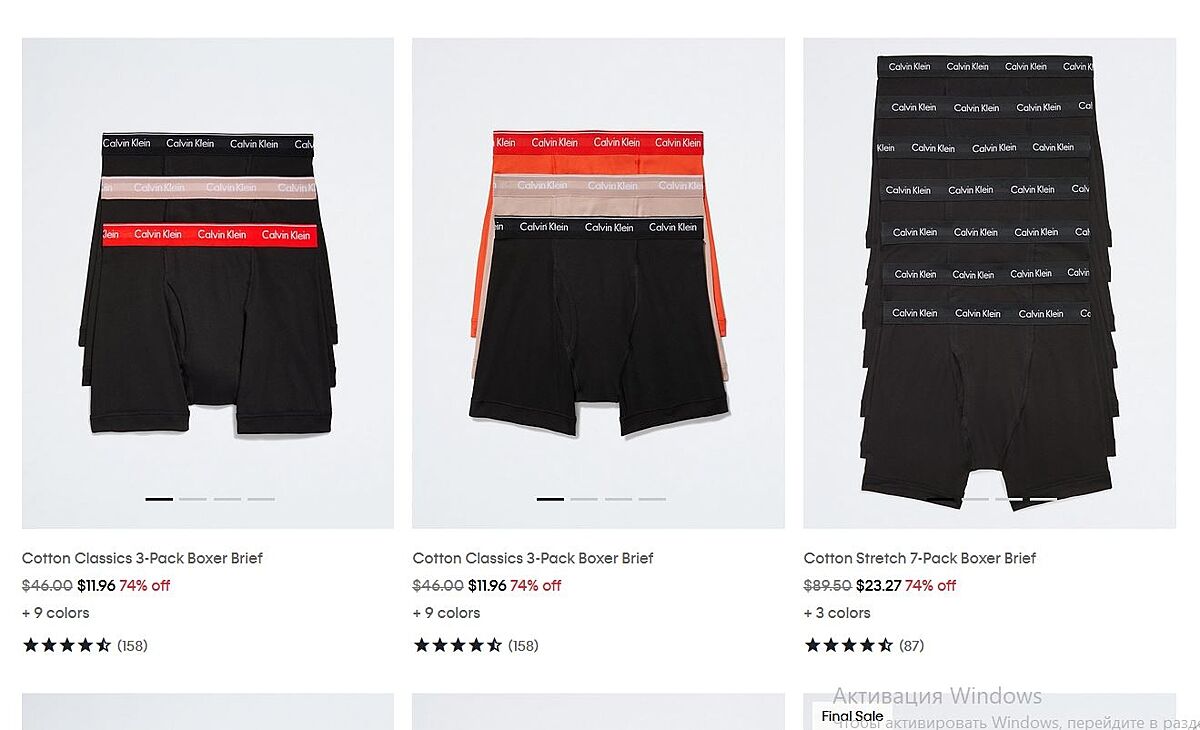The width and height of the screenshot is (1200, 730).
Task: Select last carousel dot on first product image
Action: click(x=261, y=499)
